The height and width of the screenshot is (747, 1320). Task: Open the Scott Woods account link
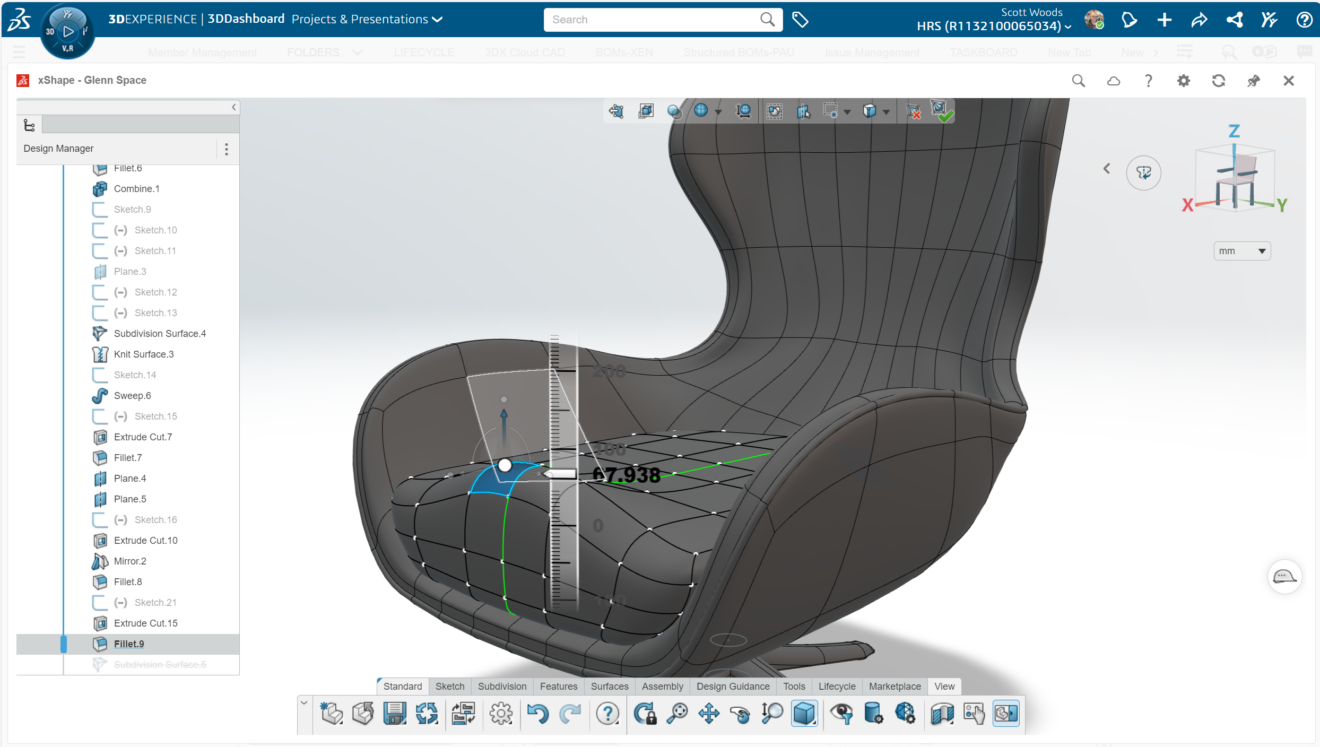coord(1032,12)
